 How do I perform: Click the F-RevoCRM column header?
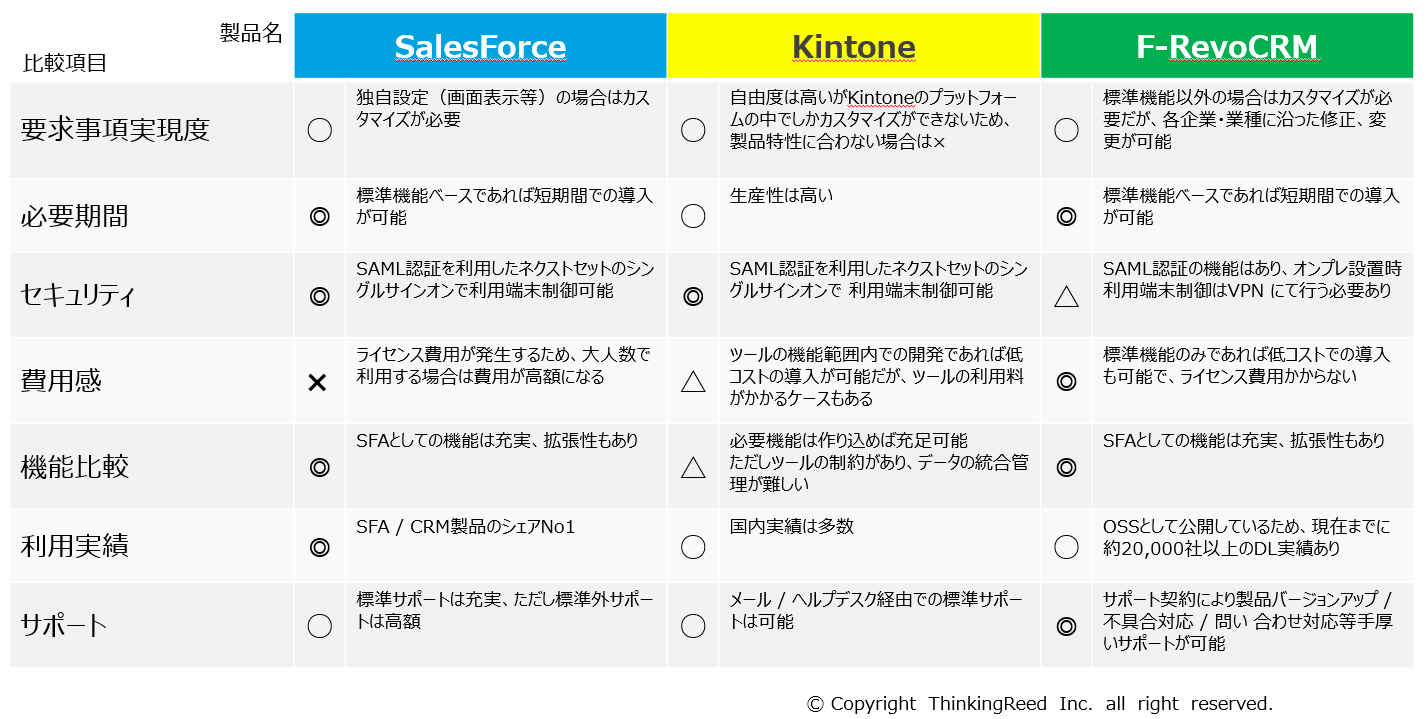(x=1227, y=46)
